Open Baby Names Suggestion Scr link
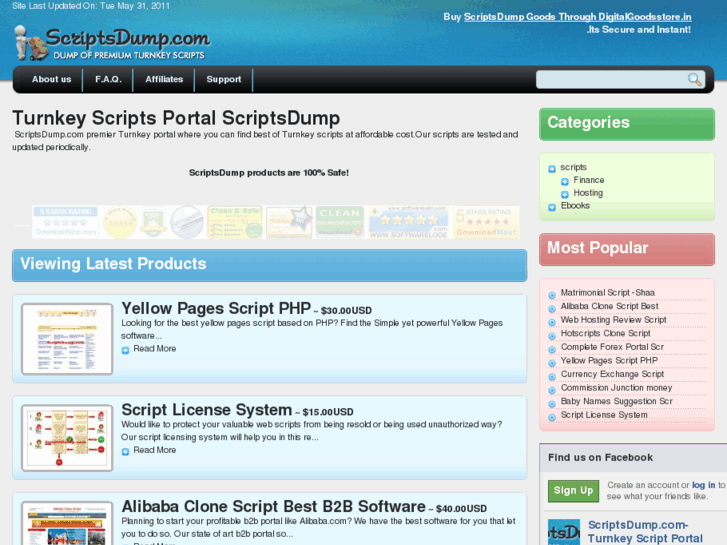 [x=617, y=401]
